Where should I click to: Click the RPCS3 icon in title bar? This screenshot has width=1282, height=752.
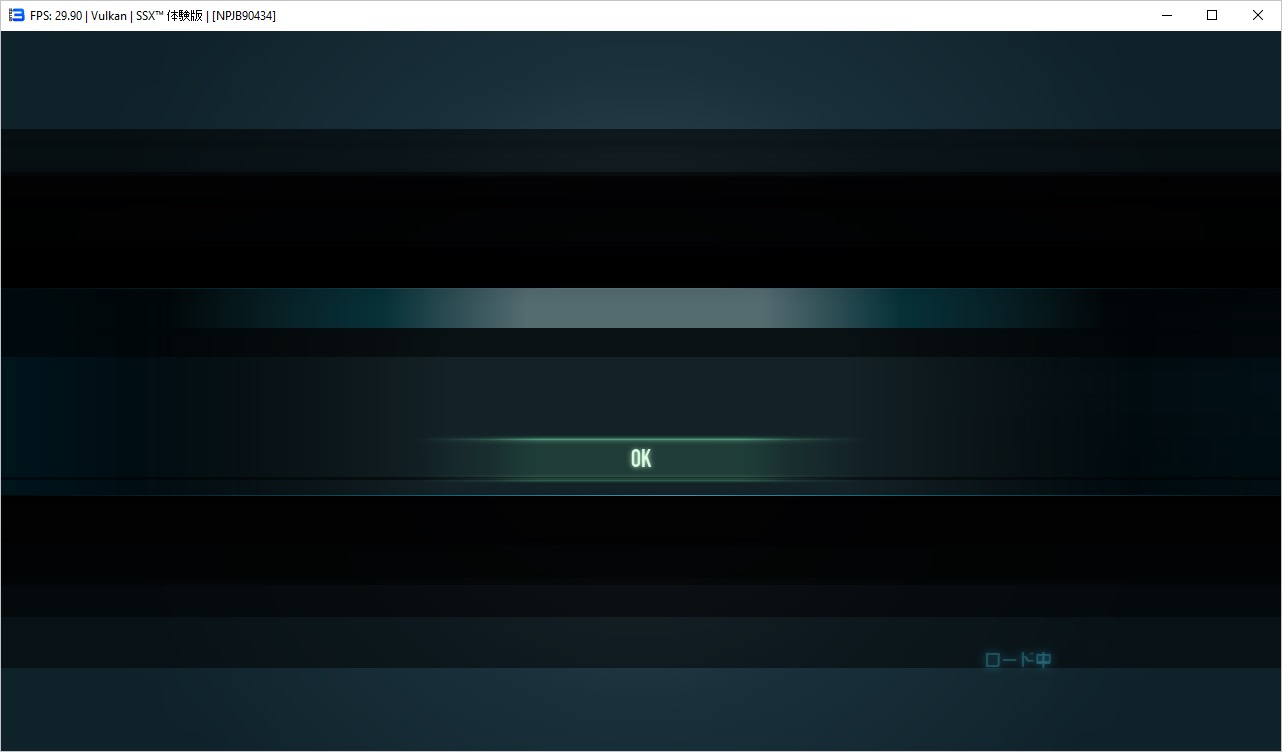tap(16, 15)
